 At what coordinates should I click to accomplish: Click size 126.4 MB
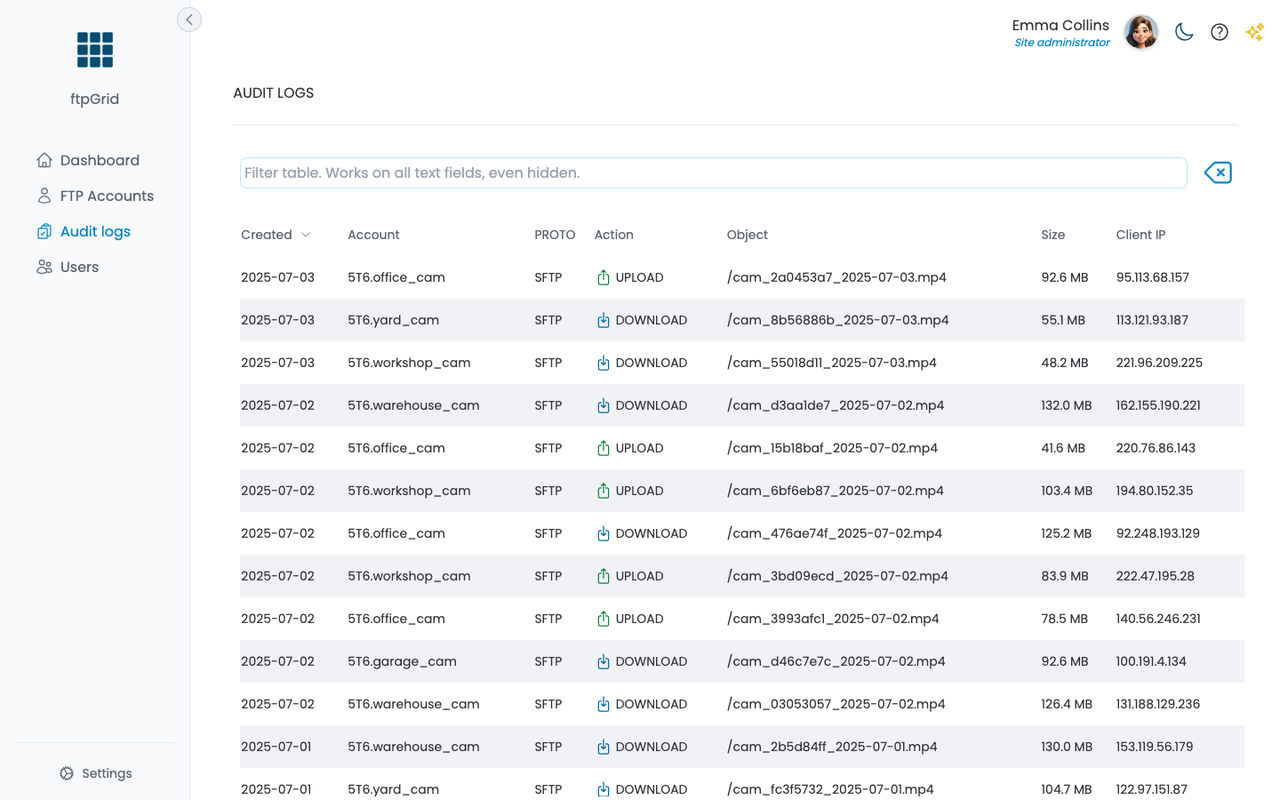[1066, 704]
